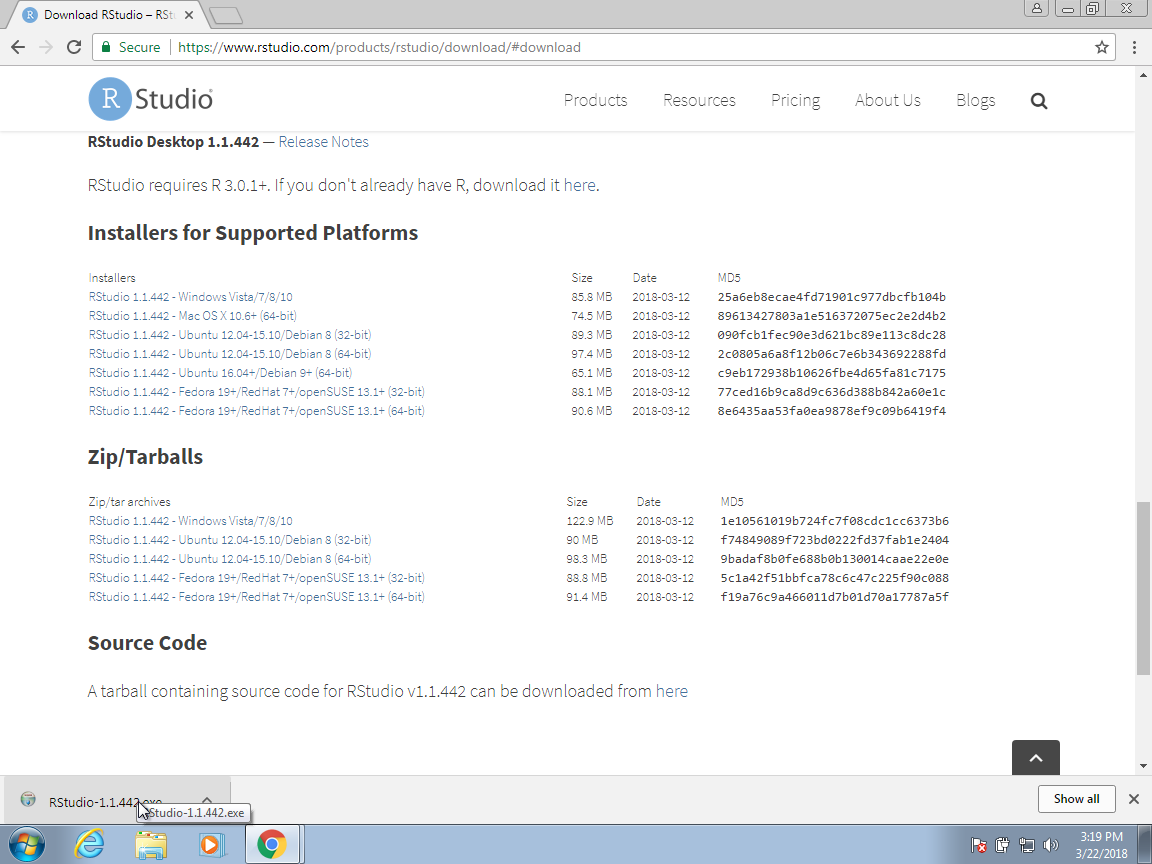
Task: Open the Products navigation menu
Action: pos(595,100)
